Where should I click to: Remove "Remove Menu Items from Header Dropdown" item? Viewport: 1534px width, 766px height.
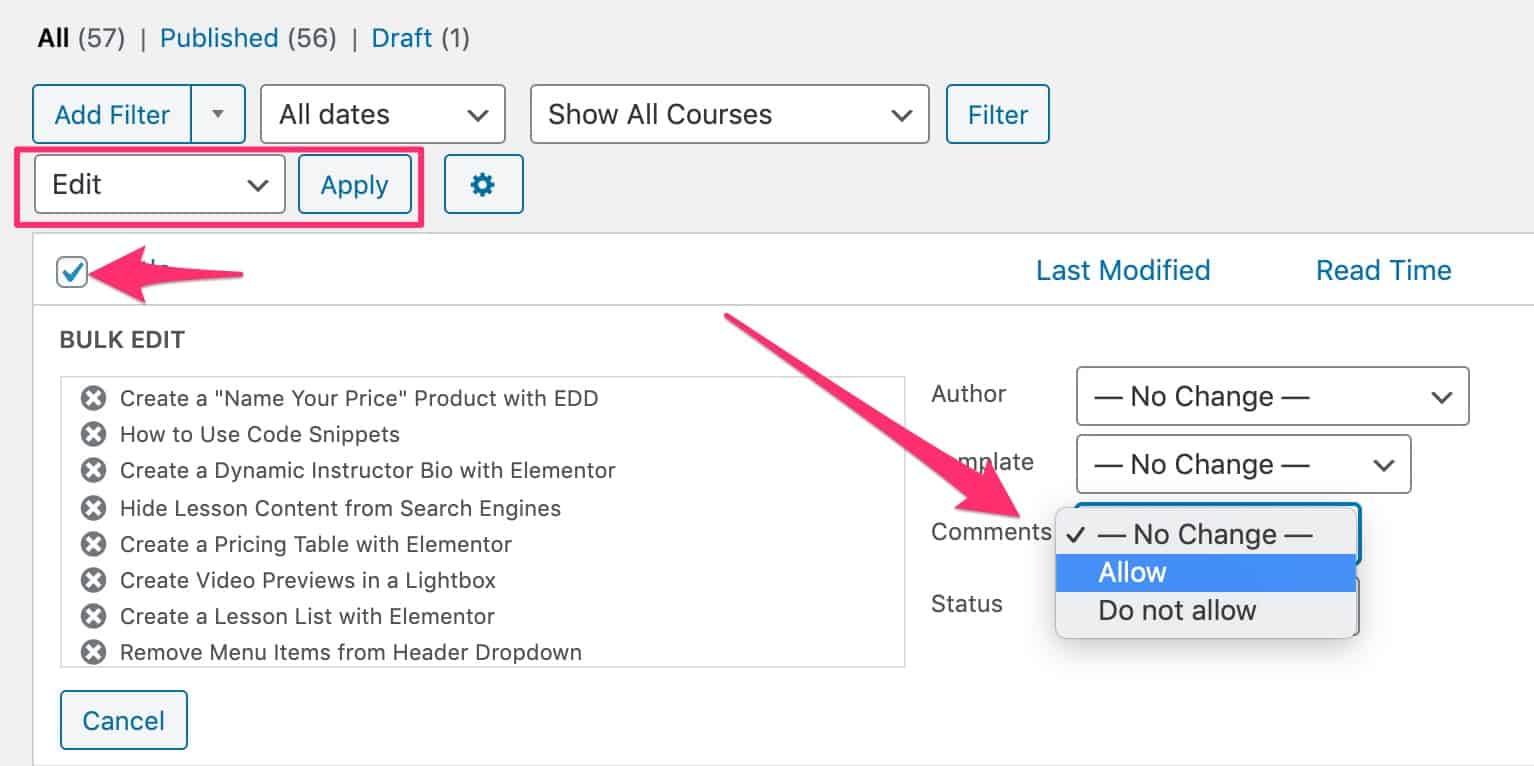coord(92,652)
